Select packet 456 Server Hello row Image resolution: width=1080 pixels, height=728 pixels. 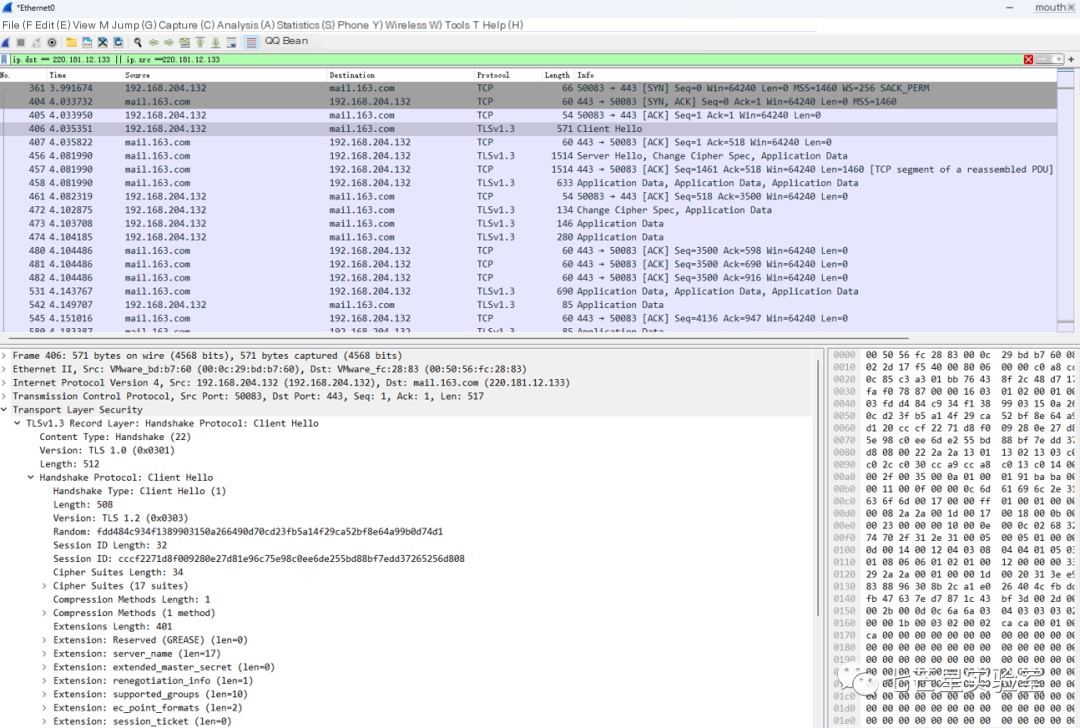tap(528, 156)
